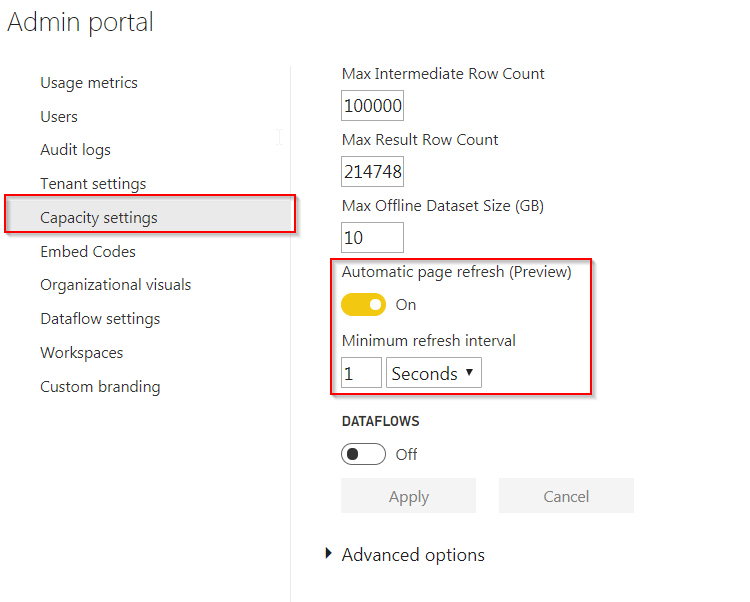This screenshot has height=602, width=750.
Task: Open Usage metrics in the sidebar
Action: pos(89,83)
